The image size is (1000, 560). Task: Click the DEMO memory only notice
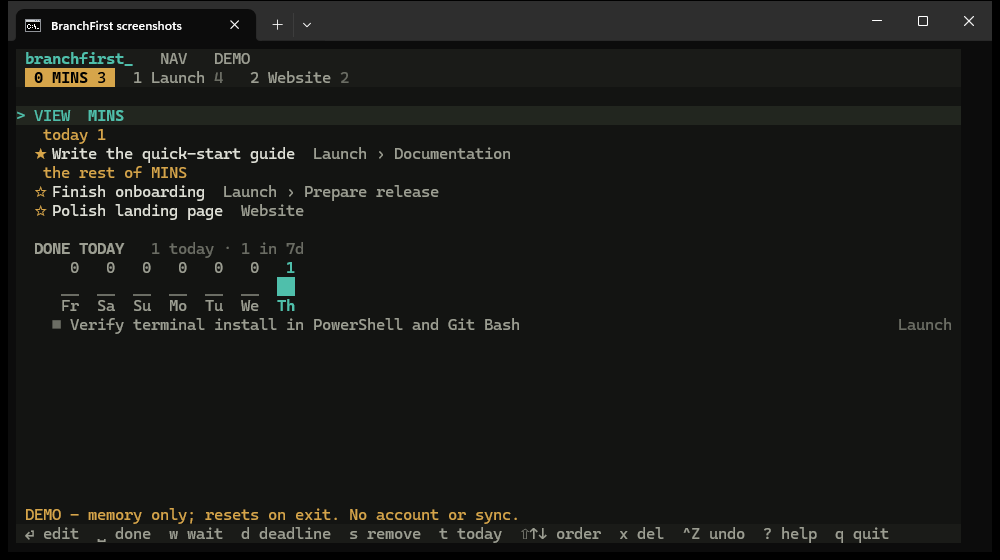pyautogui.click(x=272, y=515)
